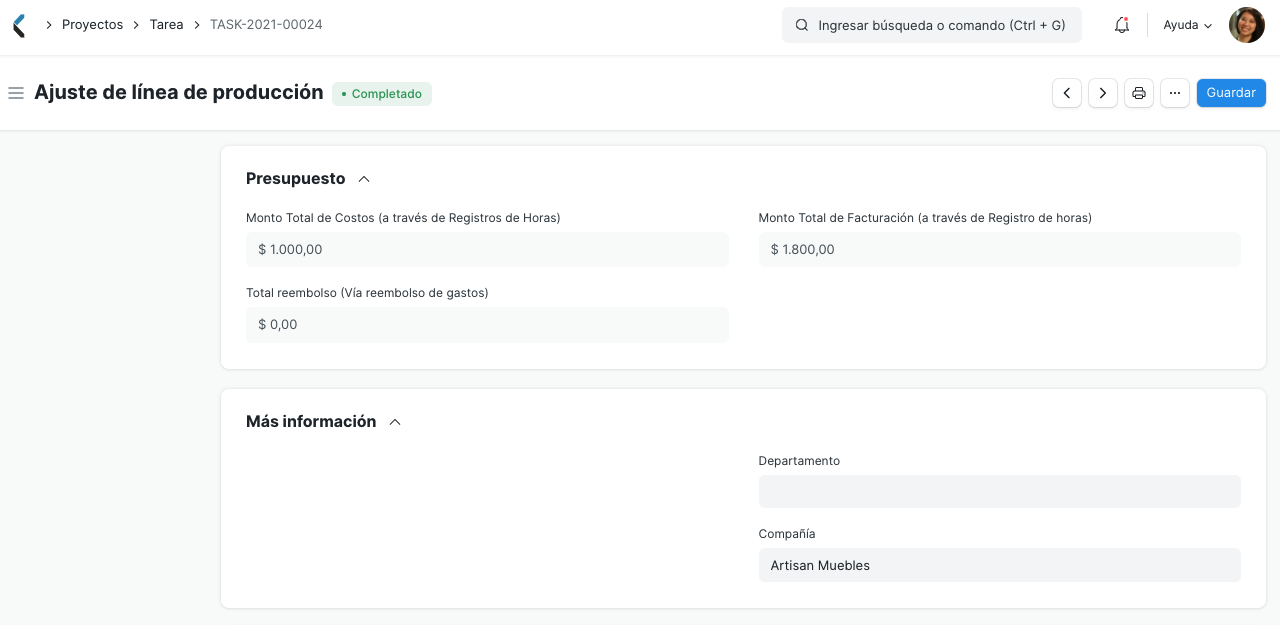
Task: Select the $ 1.000,00 total cost value
Action: 487,249
